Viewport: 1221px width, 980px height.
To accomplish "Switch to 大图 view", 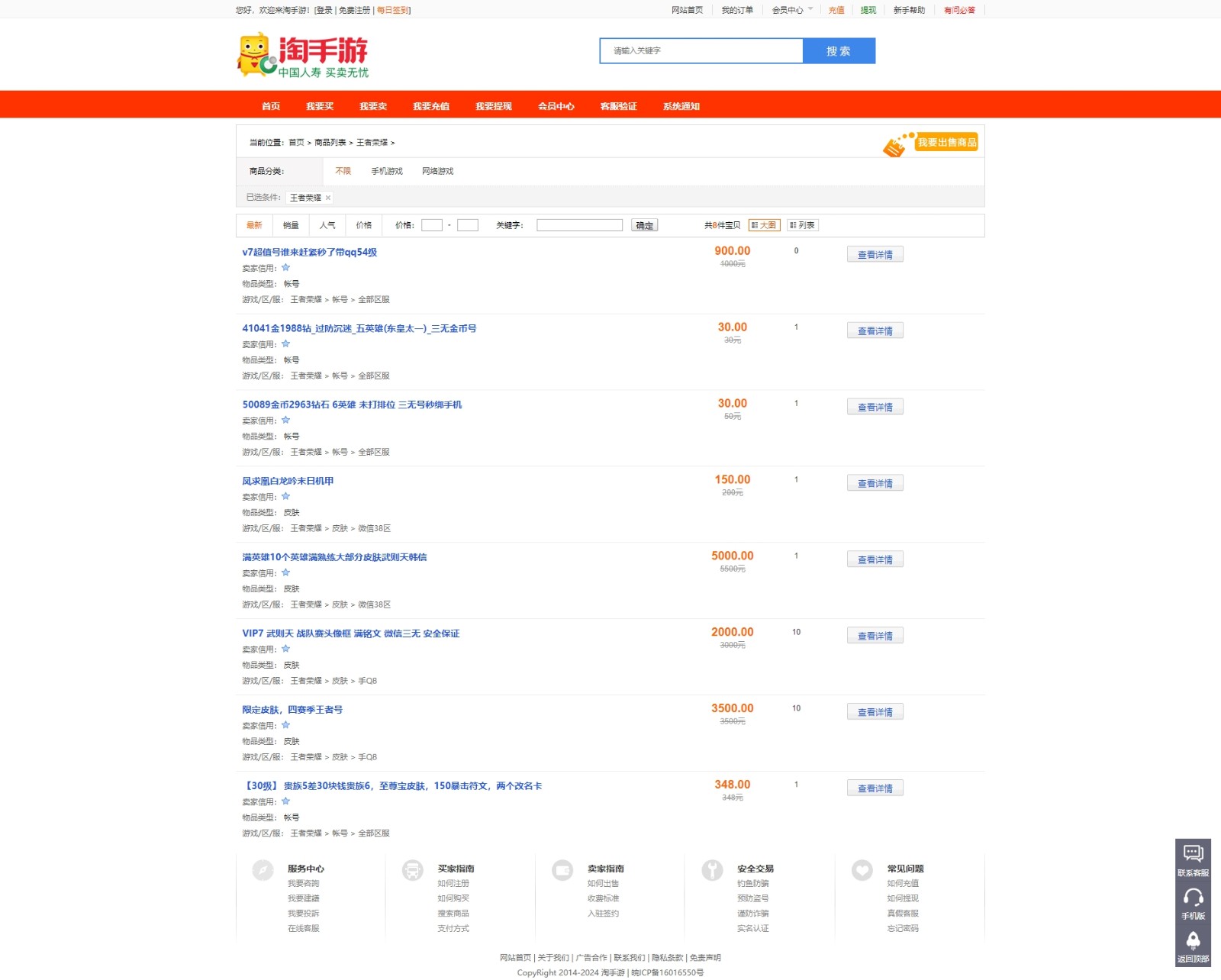I will click(764, 225).
